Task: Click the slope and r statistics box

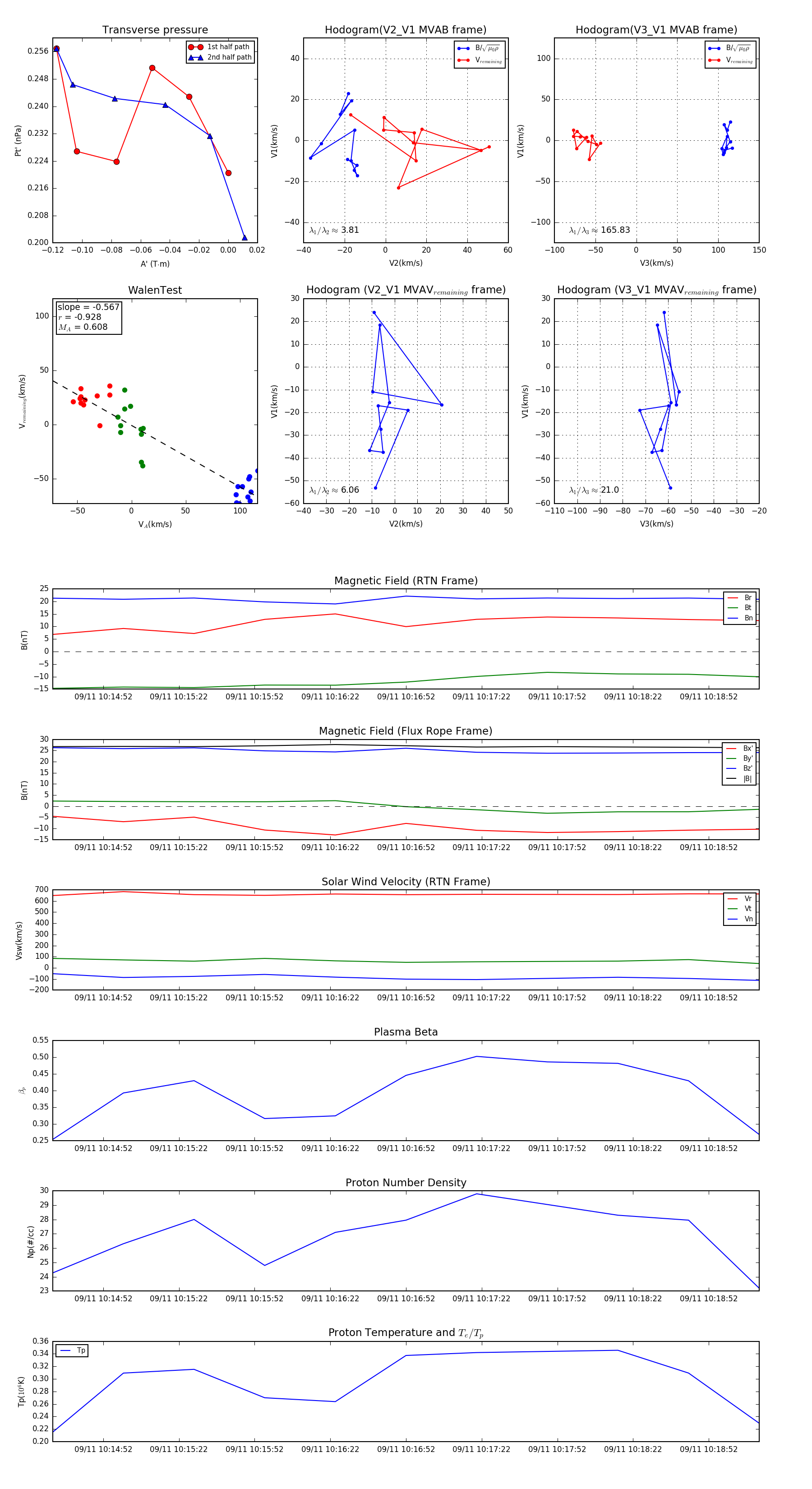Action: tap(88, 317)
